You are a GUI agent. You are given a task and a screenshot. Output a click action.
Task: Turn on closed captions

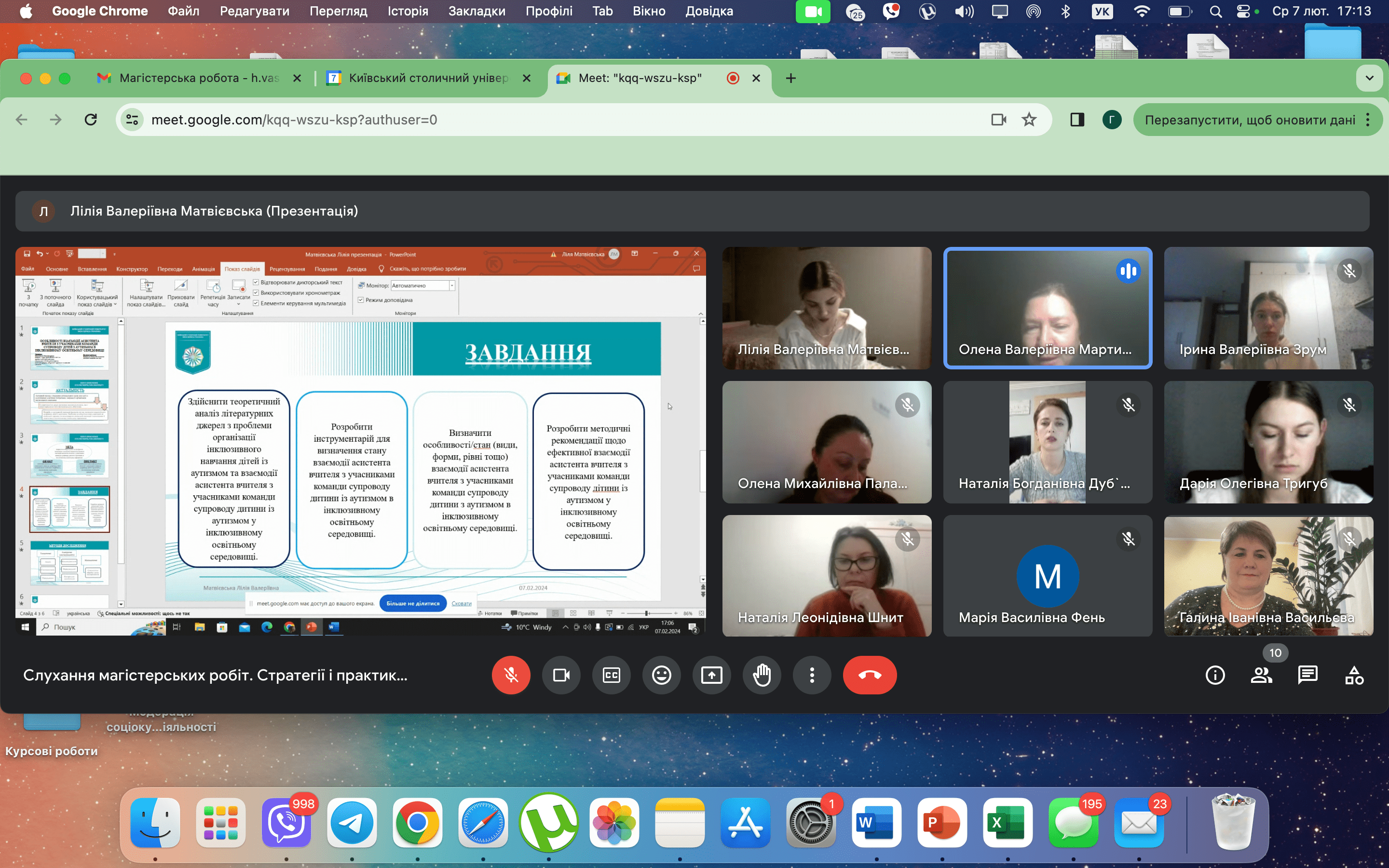click(x=611, y=675)
